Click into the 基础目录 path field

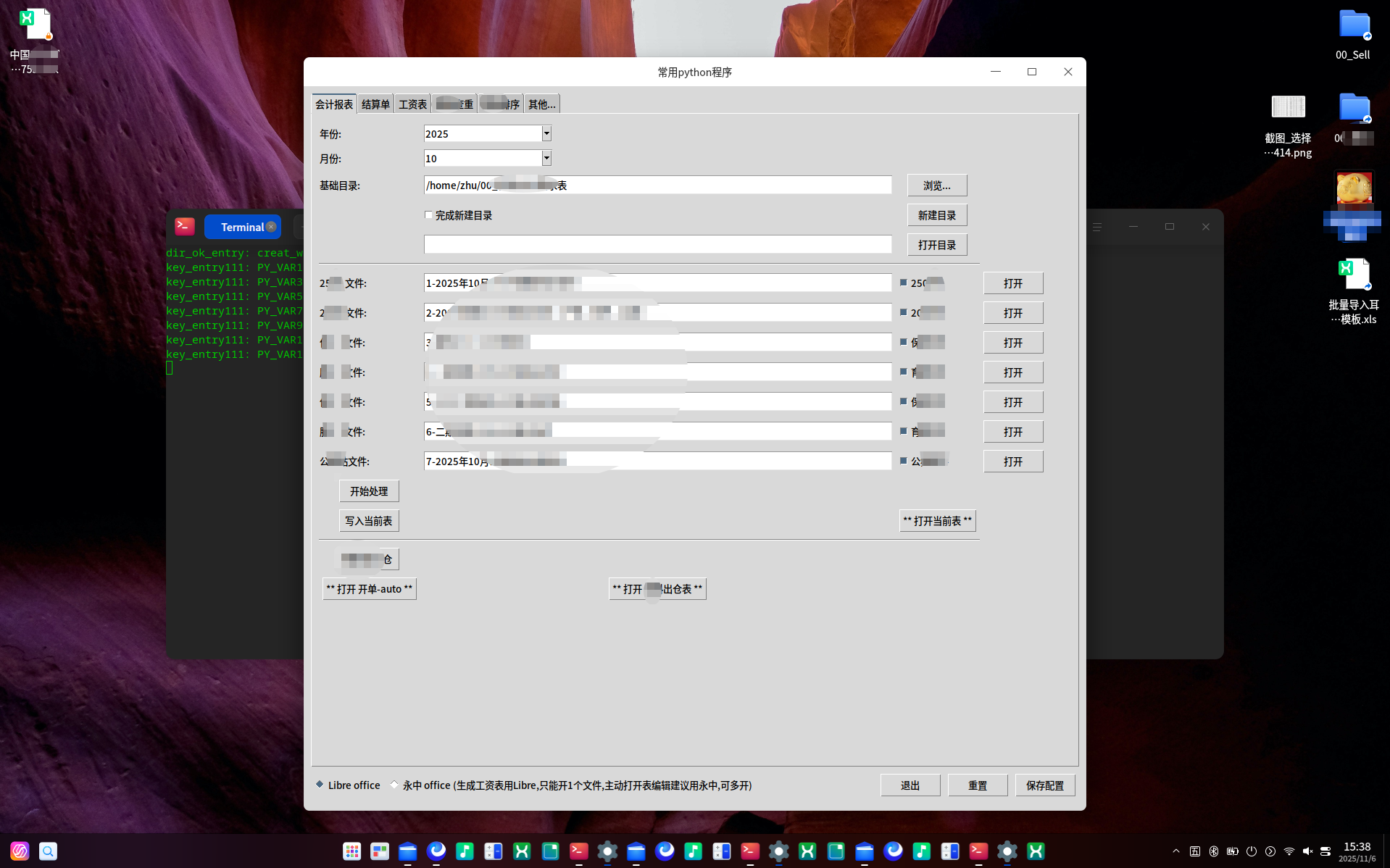point(658,185)
